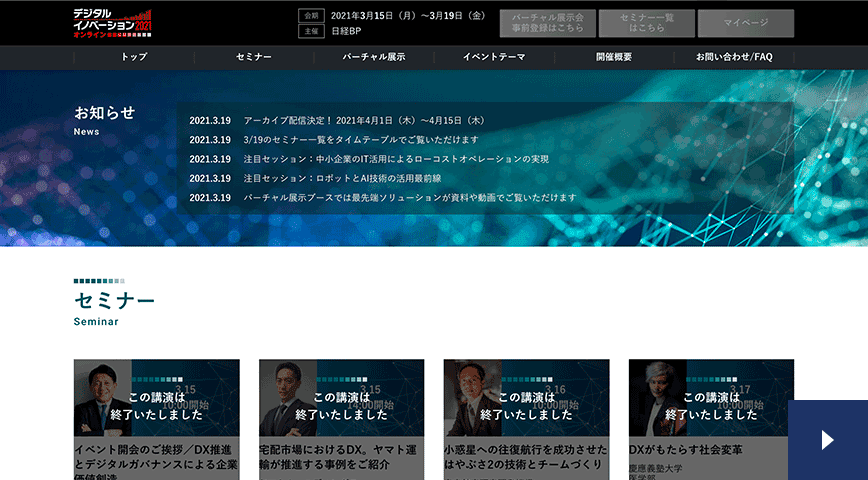This screenshot has height=480, width=868.
Task: Open the 宅配市場におけるDX seminar thumbnail
Action: coord(341,397)
